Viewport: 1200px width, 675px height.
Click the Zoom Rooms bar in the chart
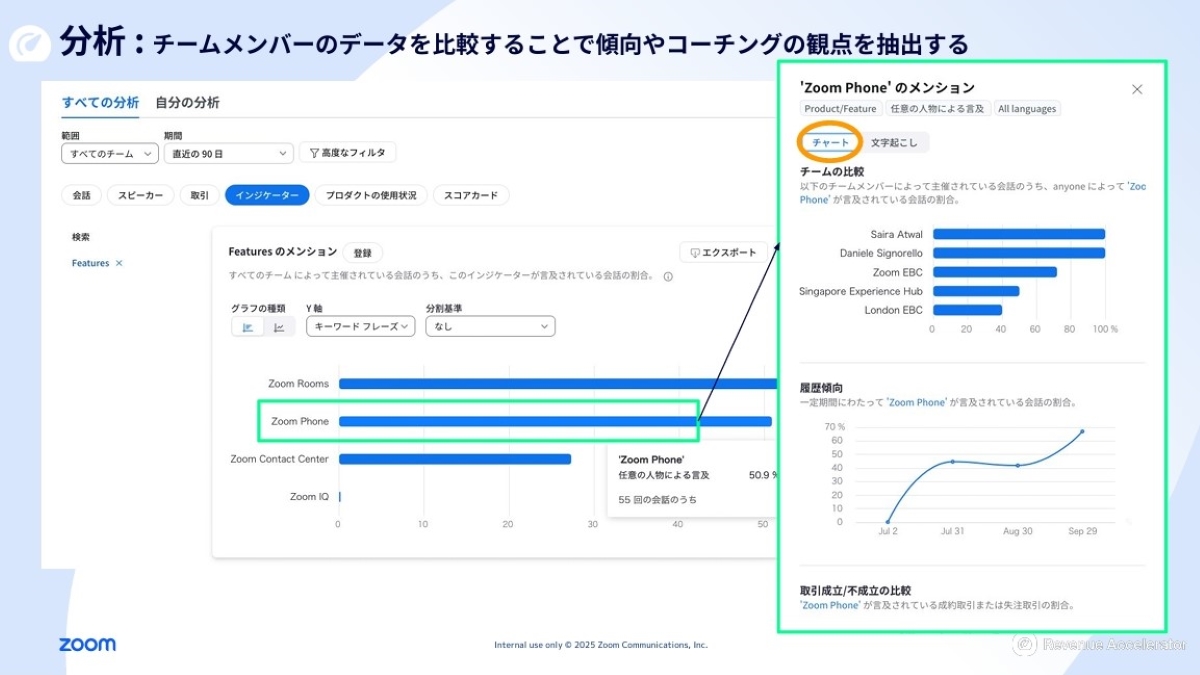click(557, 383)
